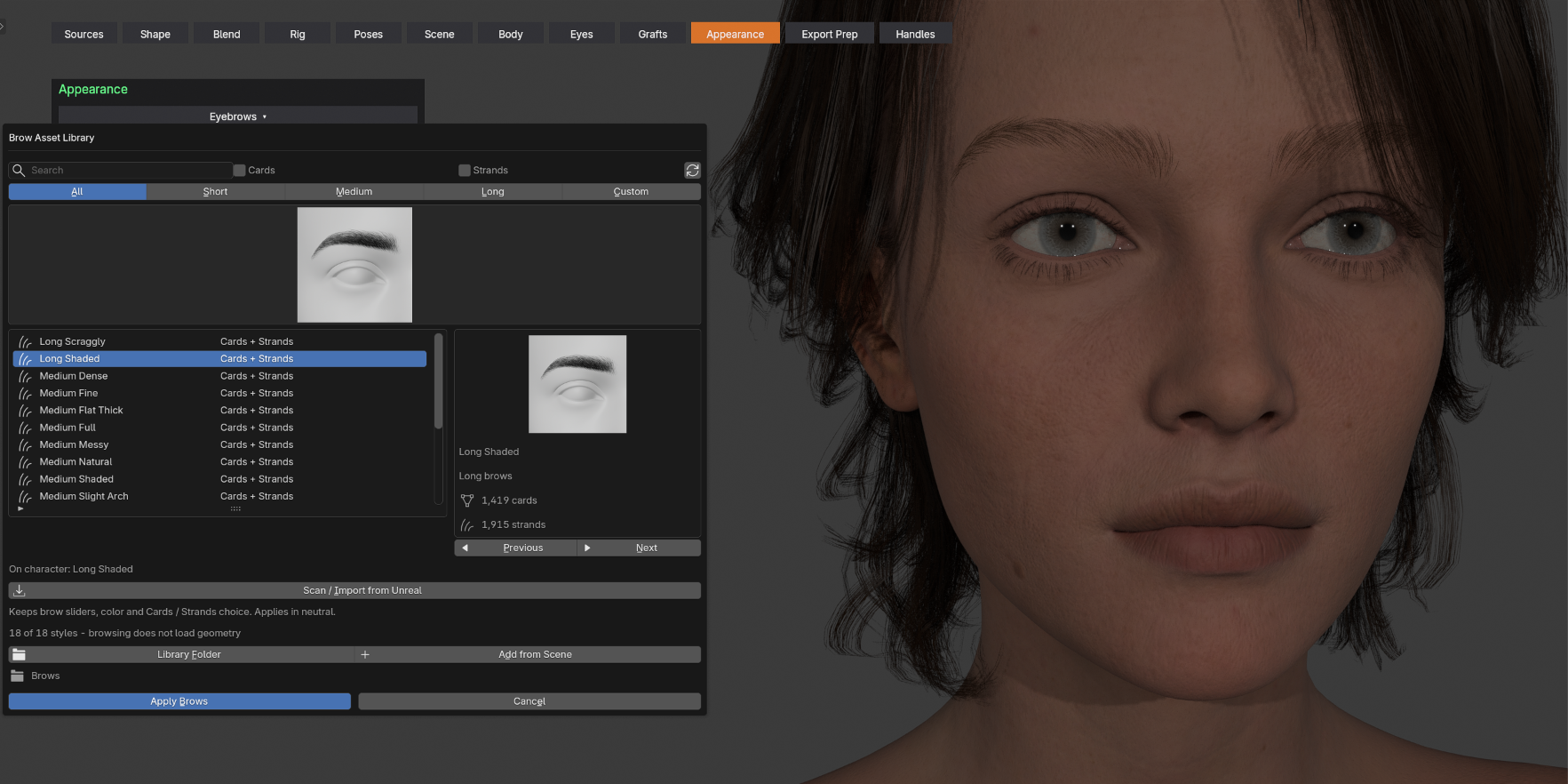The image size is (1568, 784).
Task: Enable the Cards filter checkbox
Action: pyautogui.click(x=240, y=170)
